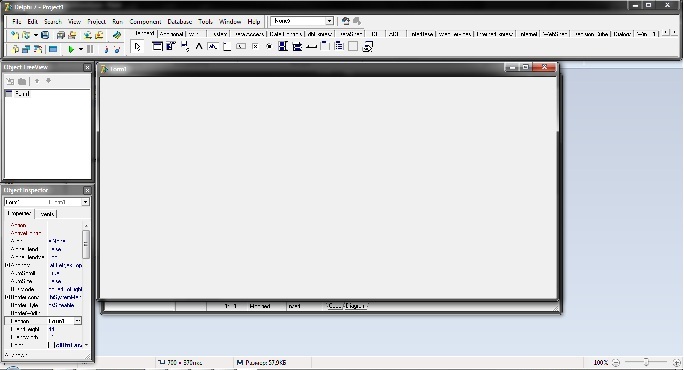The width and height of the screenshot is (684, 370).
Task: Click the move down arrow in Object TreeView
Action: coord(48,81)
